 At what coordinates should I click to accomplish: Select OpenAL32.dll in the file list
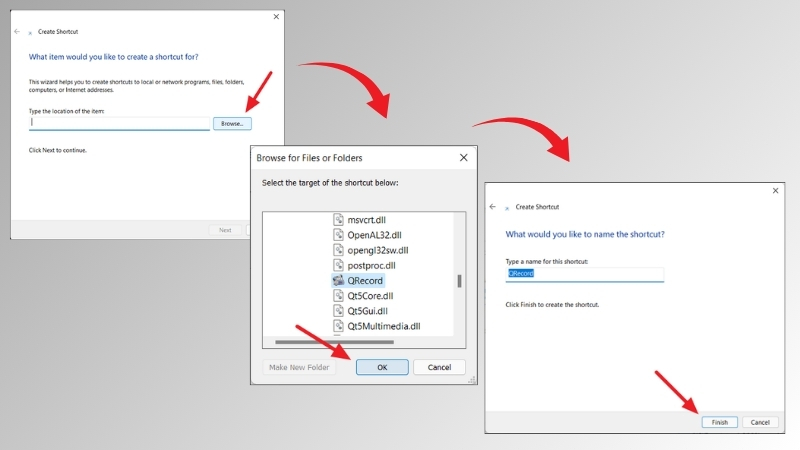click(374, 235)
